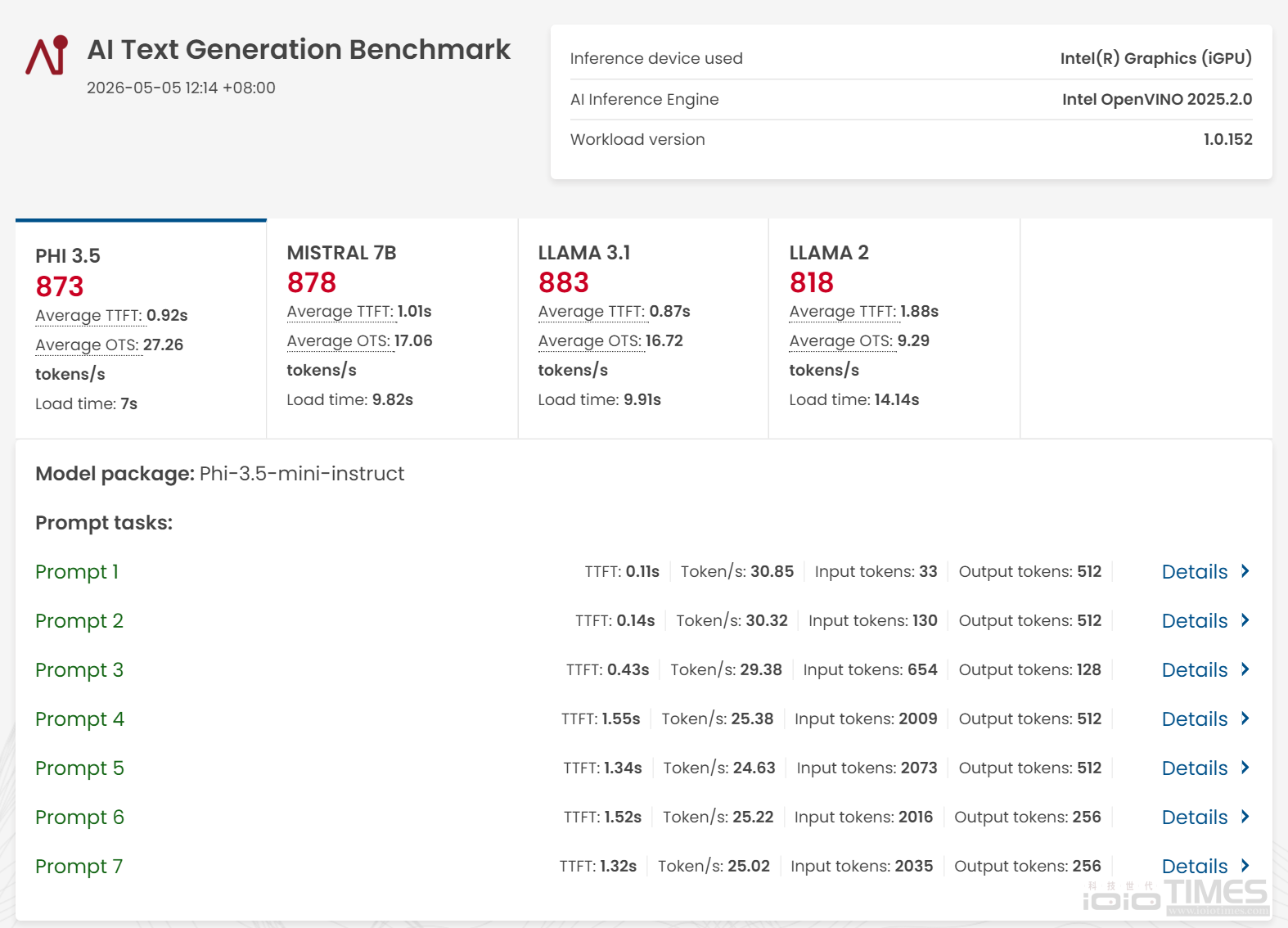Show the LLAMA 2 results tab
The width and height of the screenshot is (1288, 928).
894,329
